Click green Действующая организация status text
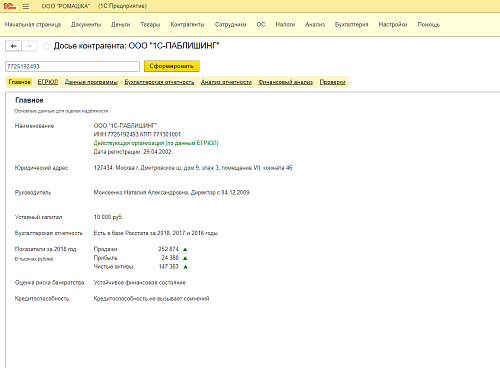500x368 pixels. click(x=156, y=143)
